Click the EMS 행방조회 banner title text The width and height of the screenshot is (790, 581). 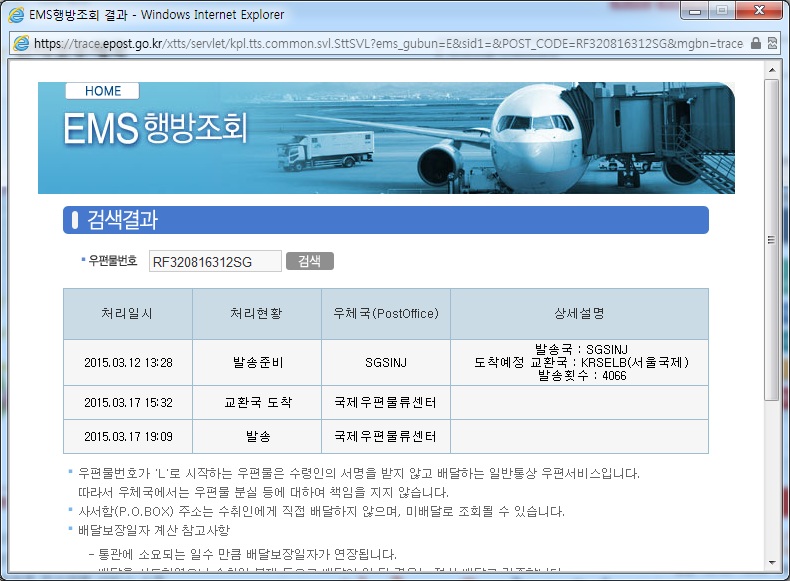155,128
